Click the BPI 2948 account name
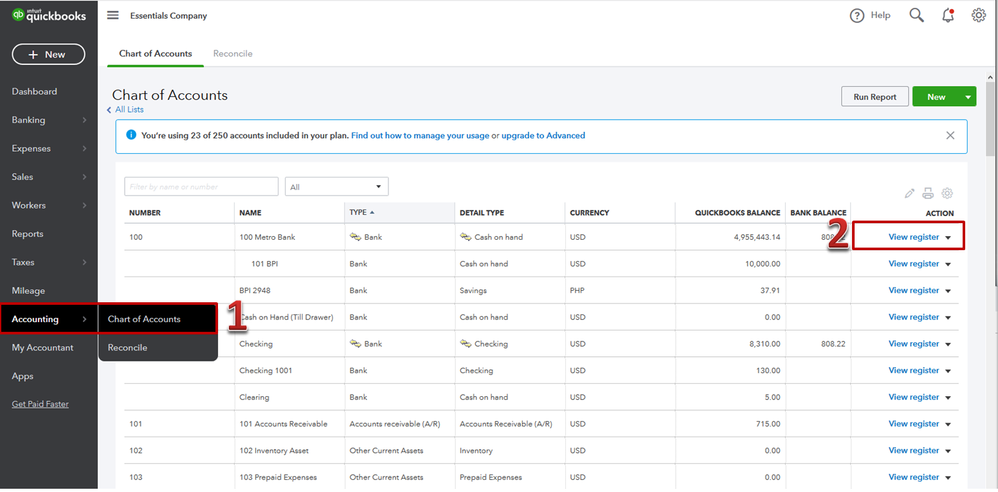The image size is (998, 492). (255, 290)
